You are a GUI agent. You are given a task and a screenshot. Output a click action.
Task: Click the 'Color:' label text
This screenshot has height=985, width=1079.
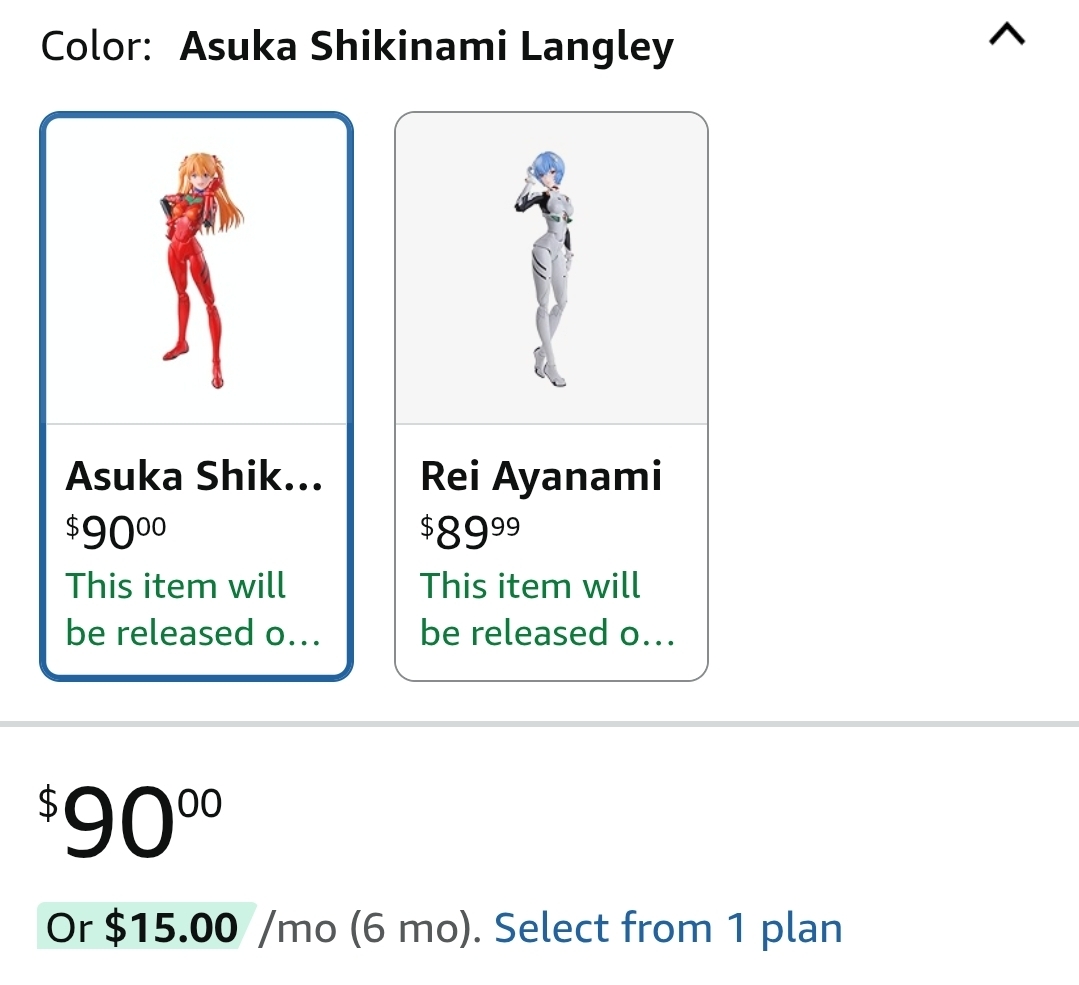tap(96, 46)
